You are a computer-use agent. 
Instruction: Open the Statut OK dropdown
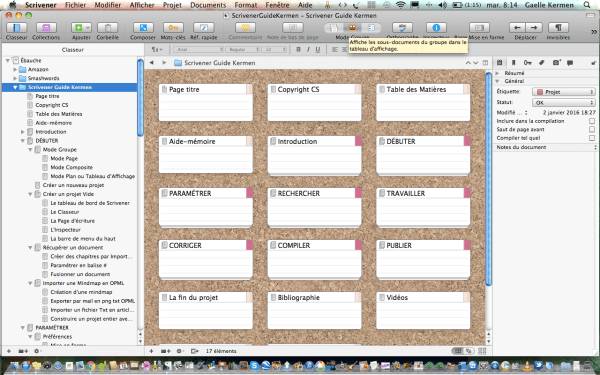564,103
